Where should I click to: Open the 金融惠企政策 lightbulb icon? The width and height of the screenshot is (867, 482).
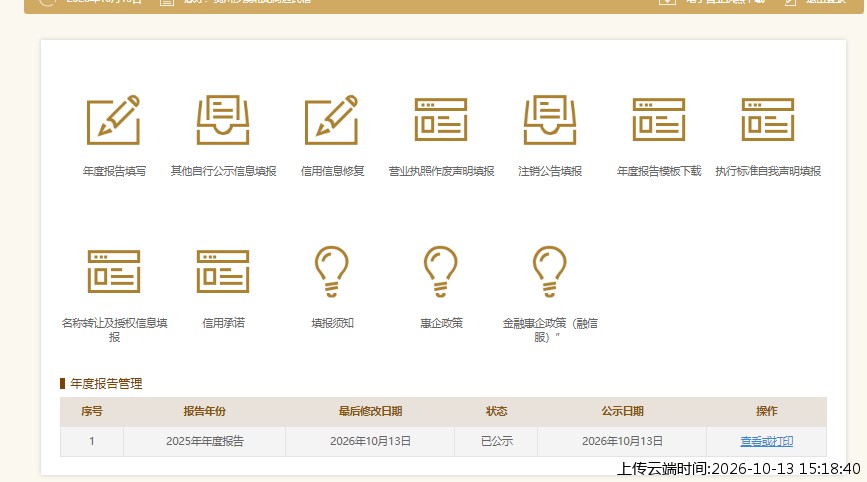[x=550, y=271]
